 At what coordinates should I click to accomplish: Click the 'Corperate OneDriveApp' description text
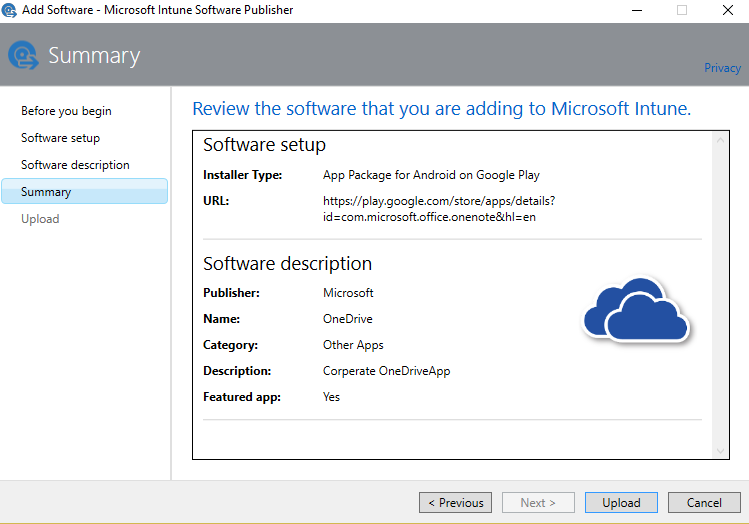pos(386,371)
